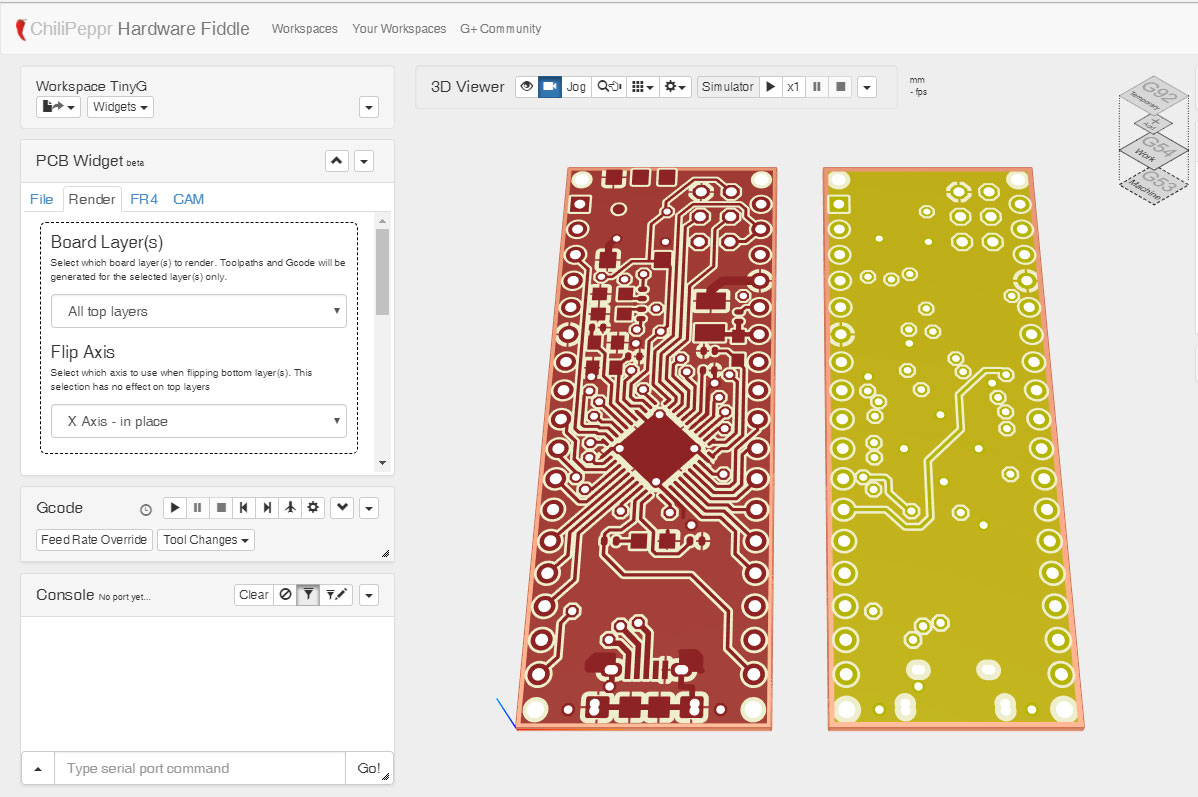Toggle the console filter funnel button
Screen dimensions: 1198x797
(308, 595)
